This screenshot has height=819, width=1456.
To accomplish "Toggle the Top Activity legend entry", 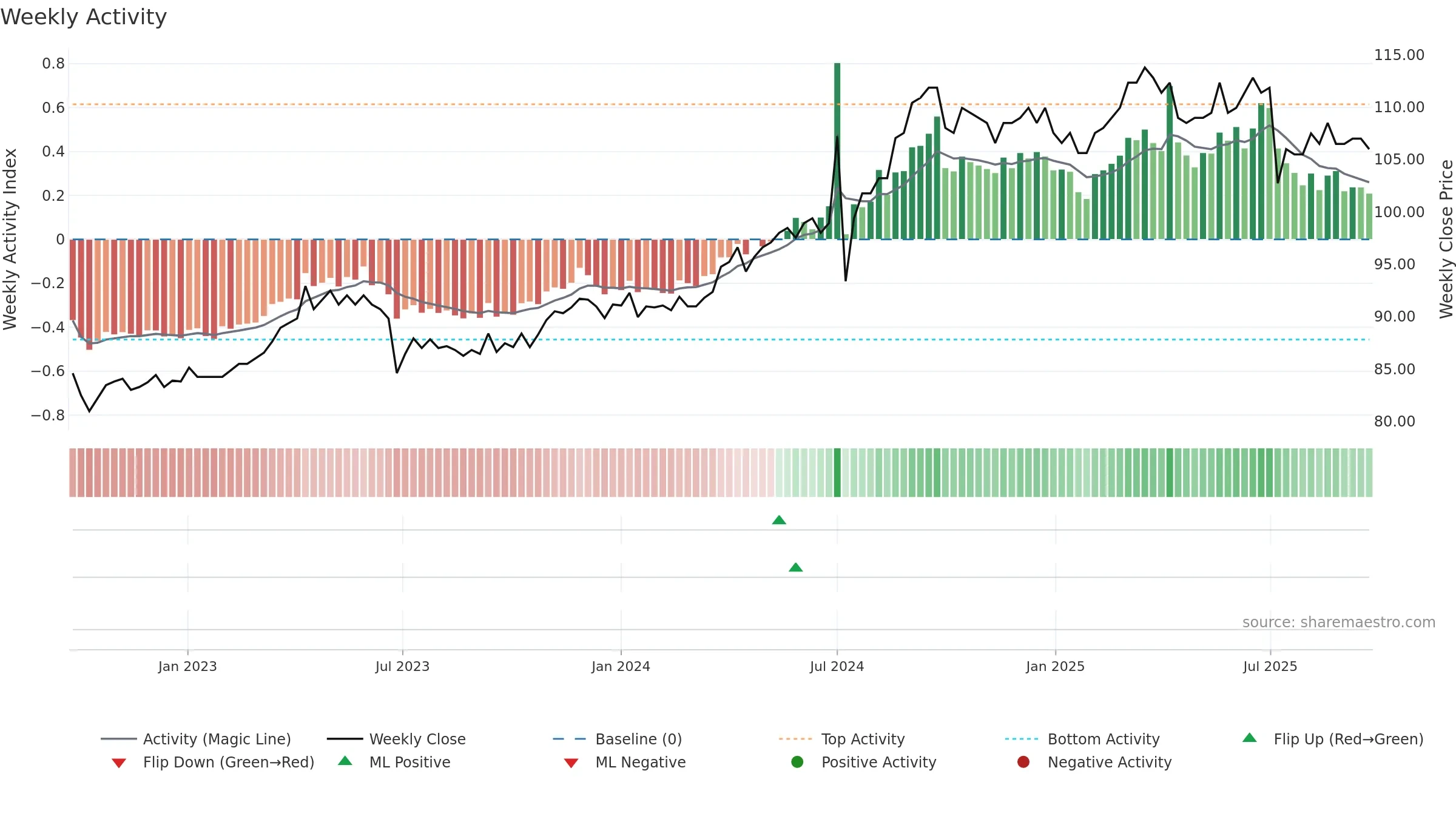I will tap(841, 739).
